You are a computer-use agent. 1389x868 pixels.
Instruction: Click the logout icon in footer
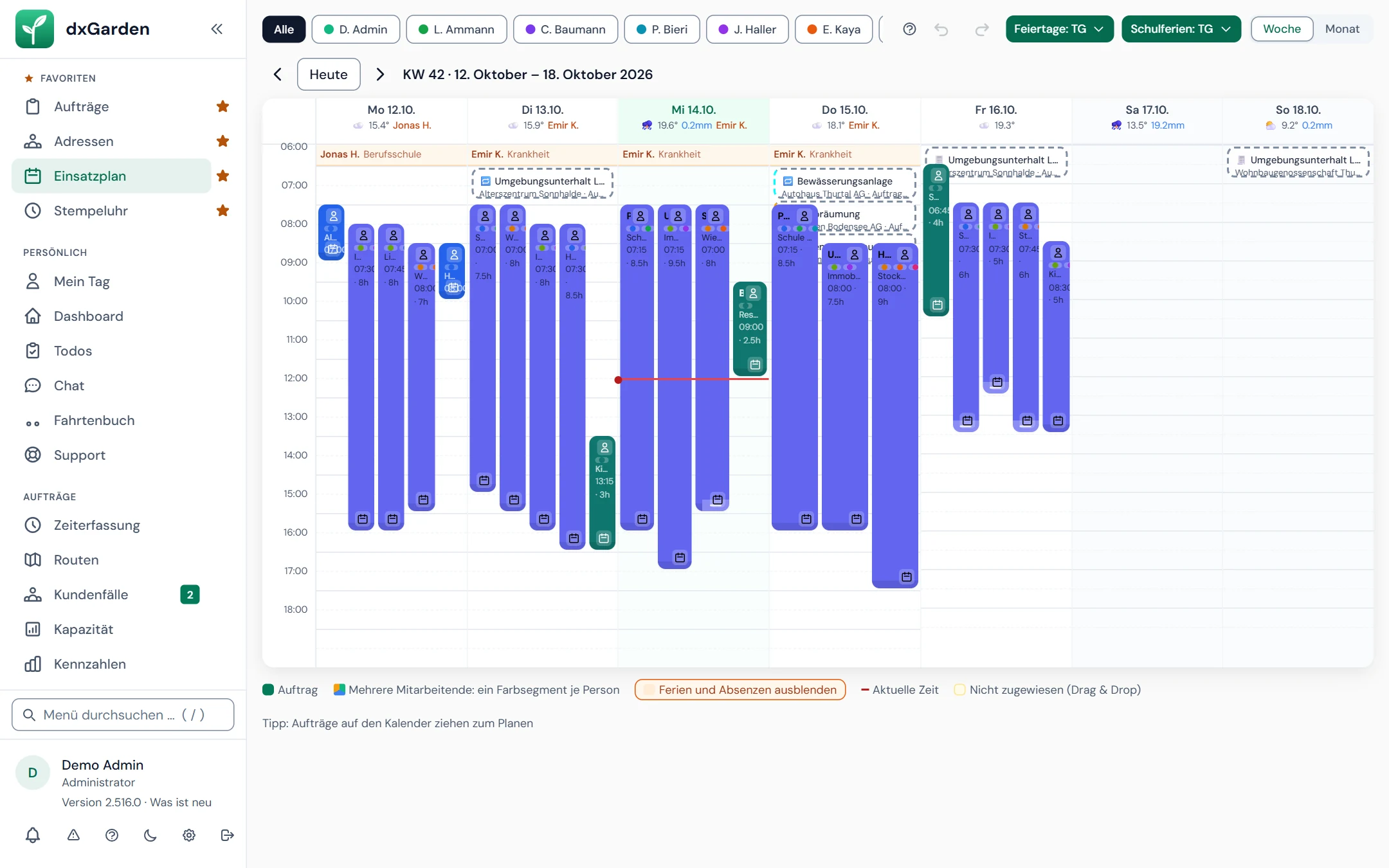coord(227,835)
